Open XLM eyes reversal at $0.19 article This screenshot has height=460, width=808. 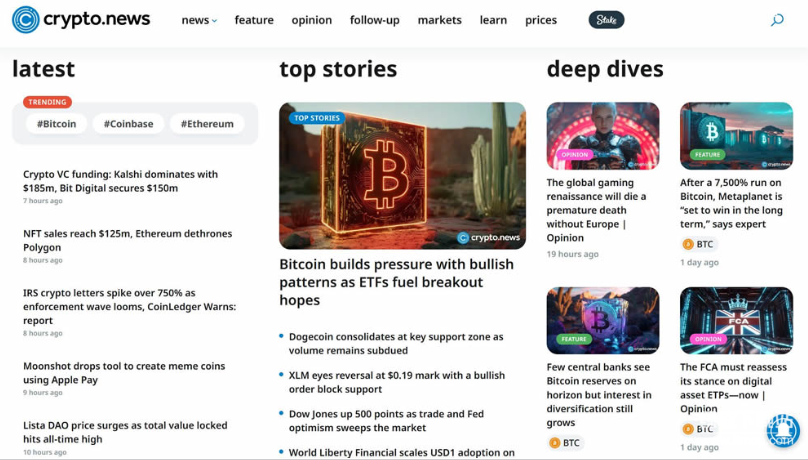[x=397, y=382]
